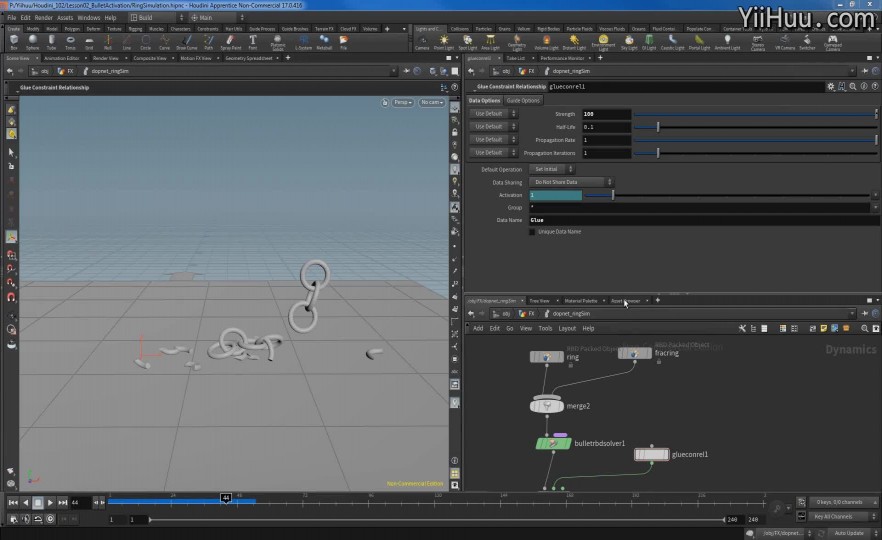The image size is (882, 540).
Task: Open parameter pane gear settings icon
Action: [x=830, y=87]
